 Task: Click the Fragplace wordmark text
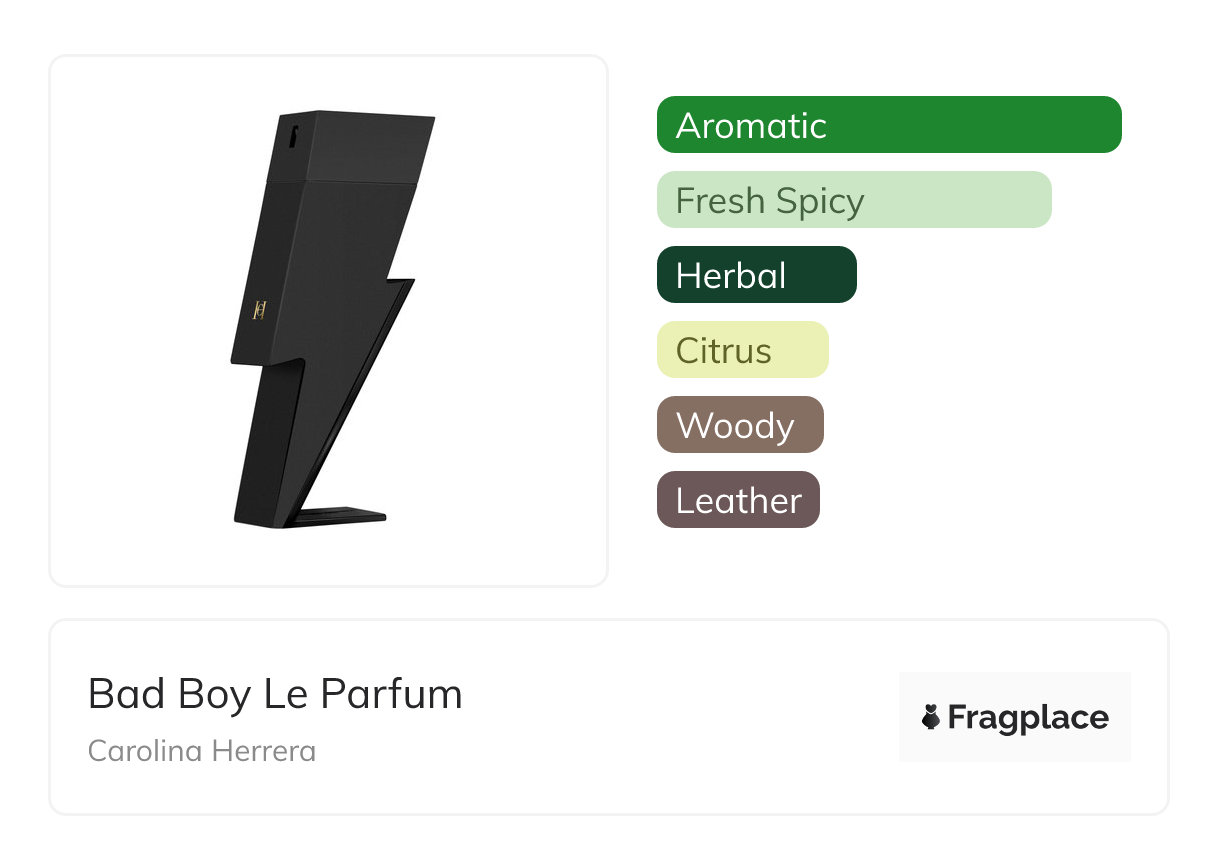1028,718
